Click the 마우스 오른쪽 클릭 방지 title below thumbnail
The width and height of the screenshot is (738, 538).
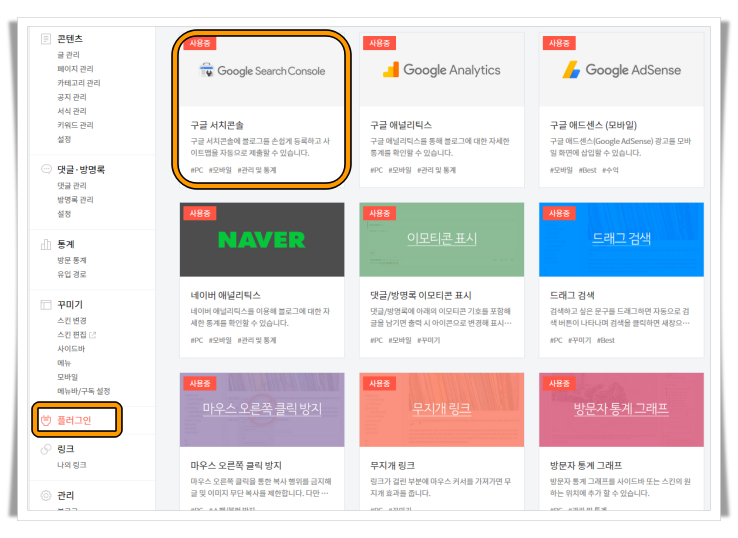(x=236, y=466)
